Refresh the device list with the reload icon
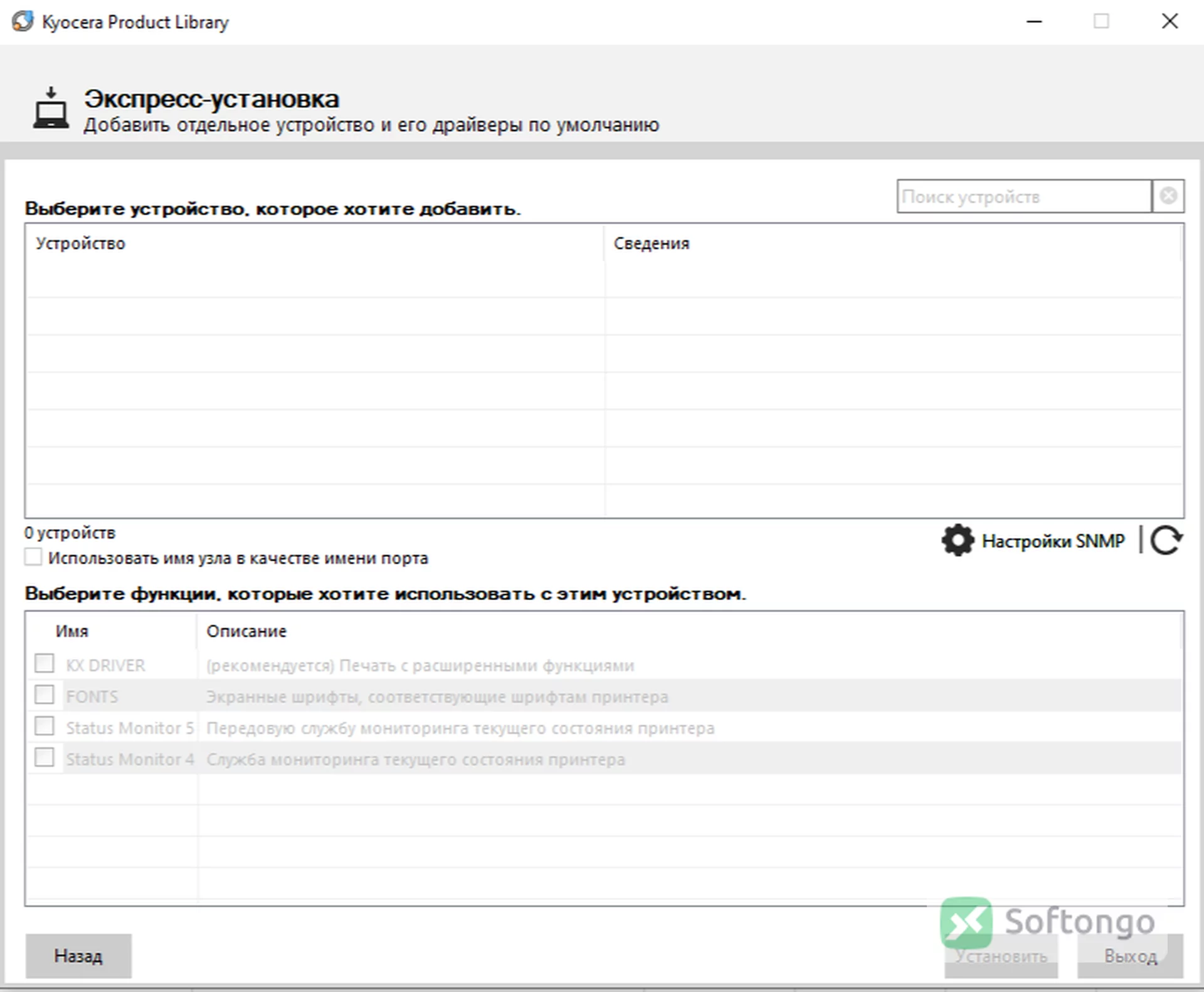This screenshot has height=992, width=1204. [1166, 541]
